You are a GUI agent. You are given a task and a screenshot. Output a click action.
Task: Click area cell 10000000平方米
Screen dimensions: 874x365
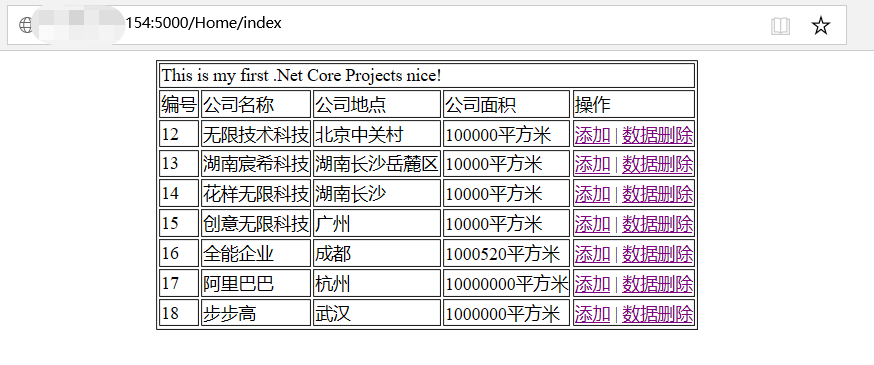tap(507, 284)
